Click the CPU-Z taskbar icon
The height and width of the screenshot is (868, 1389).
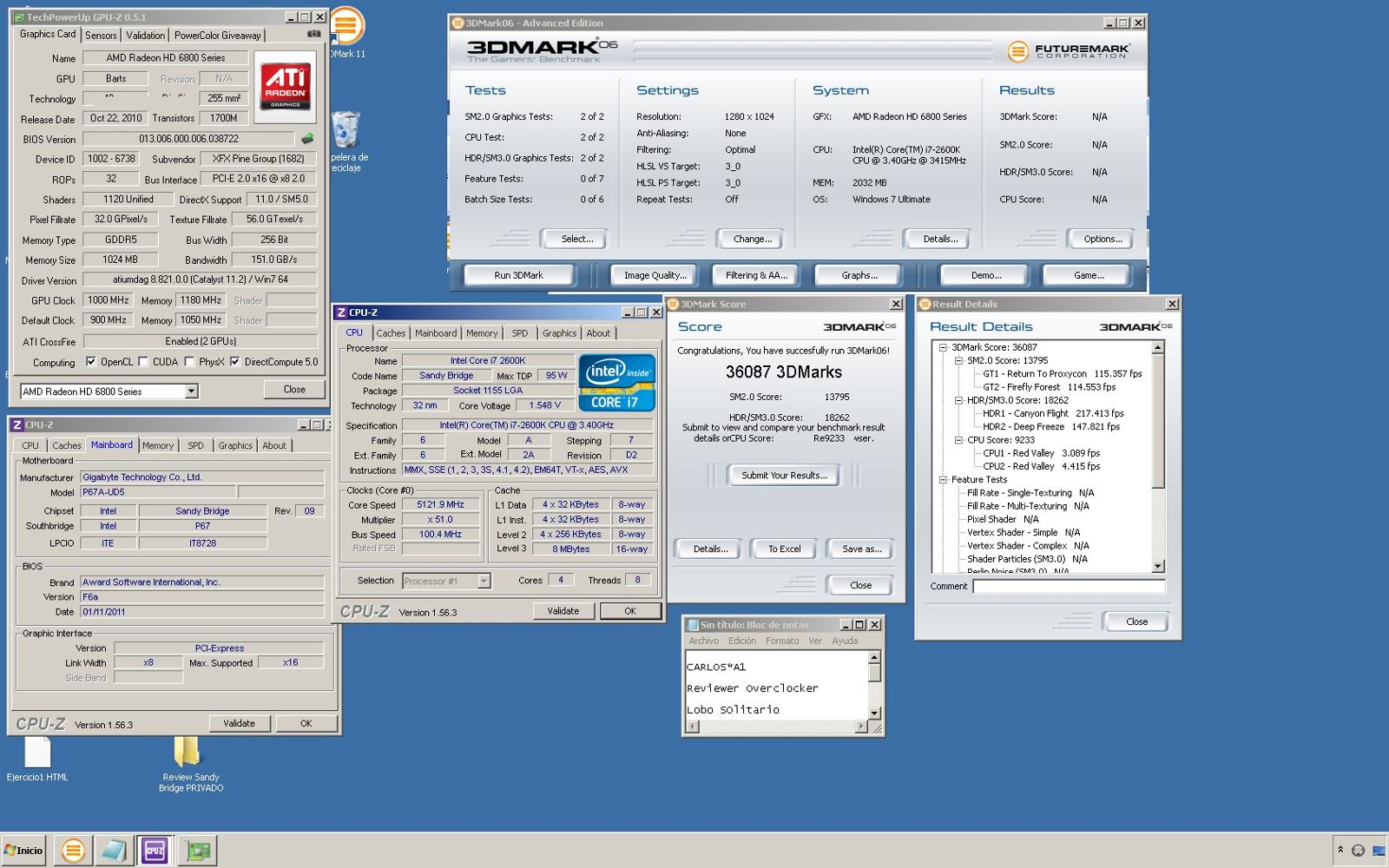[x=155, y=851]
